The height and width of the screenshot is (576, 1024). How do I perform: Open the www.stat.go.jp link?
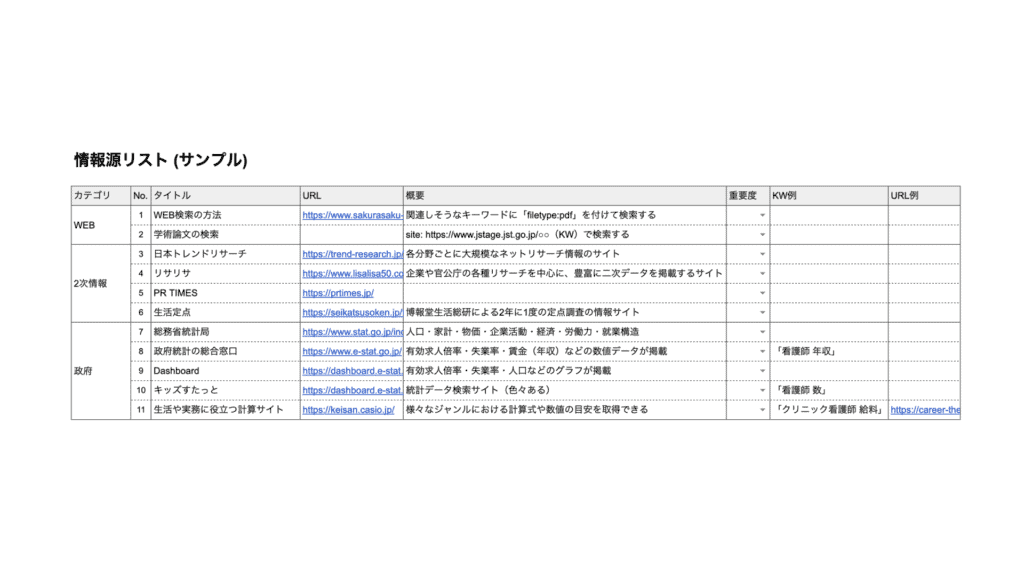(x=352, y=332)
